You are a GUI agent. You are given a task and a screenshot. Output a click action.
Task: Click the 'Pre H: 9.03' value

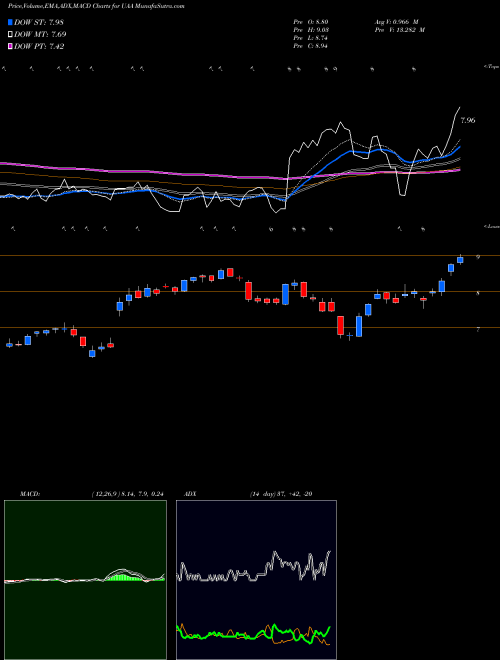tap(311, 30)
